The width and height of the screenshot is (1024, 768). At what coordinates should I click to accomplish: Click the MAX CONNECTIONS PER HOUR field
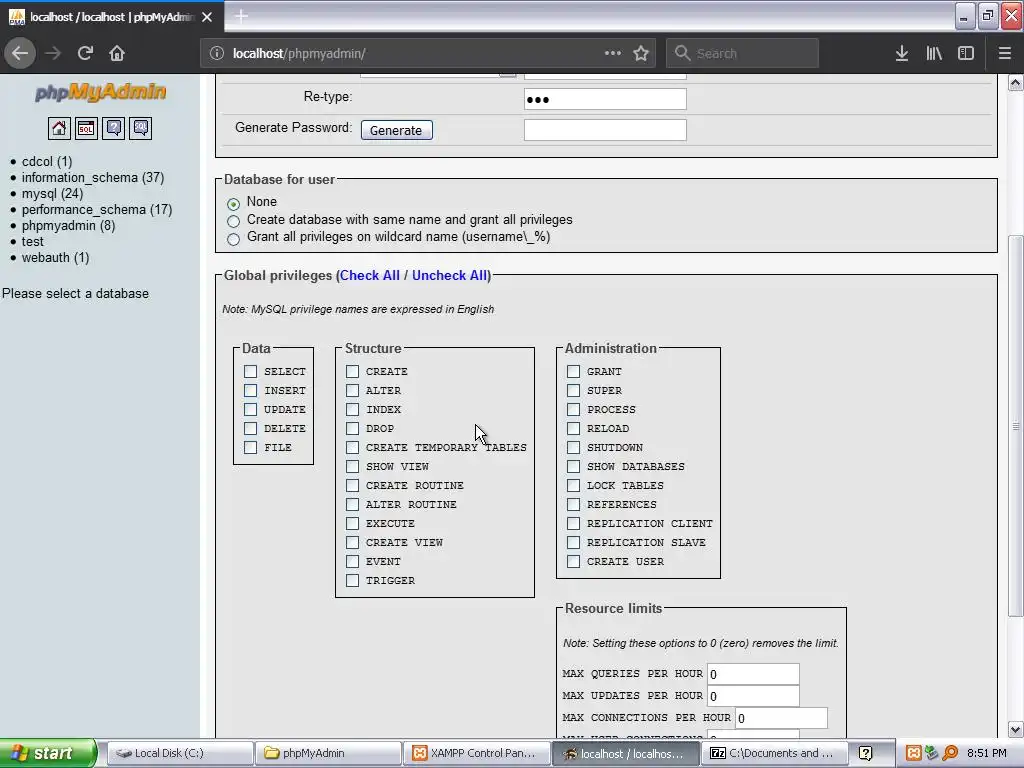click(781, 718)
